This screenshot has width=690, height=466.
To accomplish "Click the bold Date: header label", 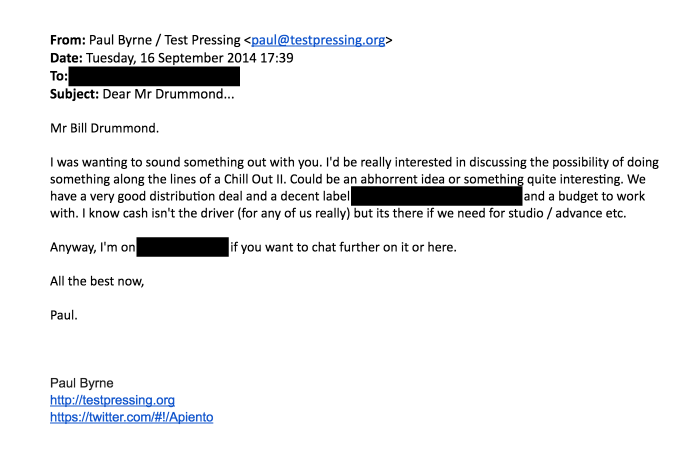I will coord(66,58).
